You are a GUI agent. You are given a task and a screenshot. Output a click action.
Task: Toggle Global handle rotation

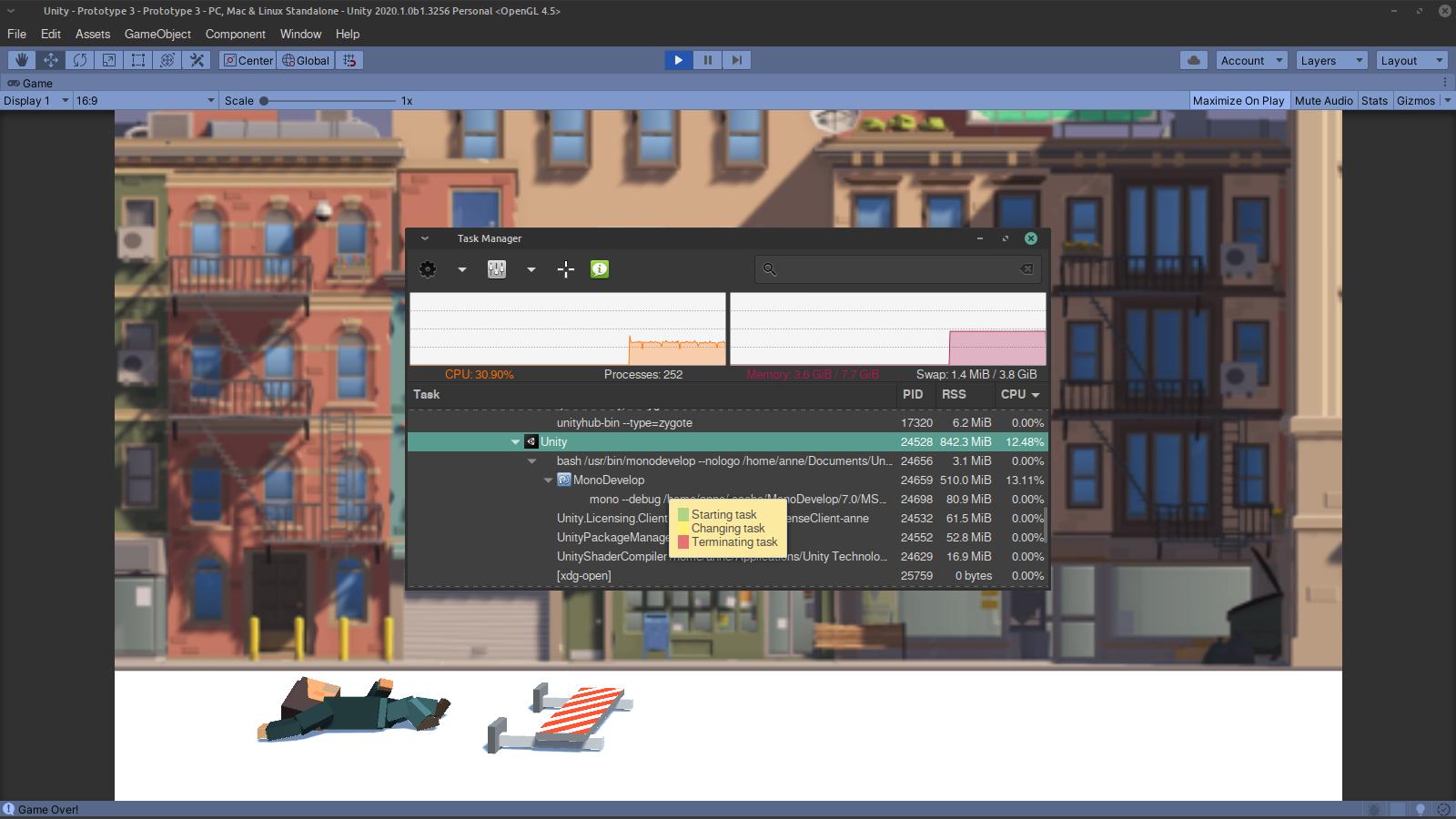(306, 60)
